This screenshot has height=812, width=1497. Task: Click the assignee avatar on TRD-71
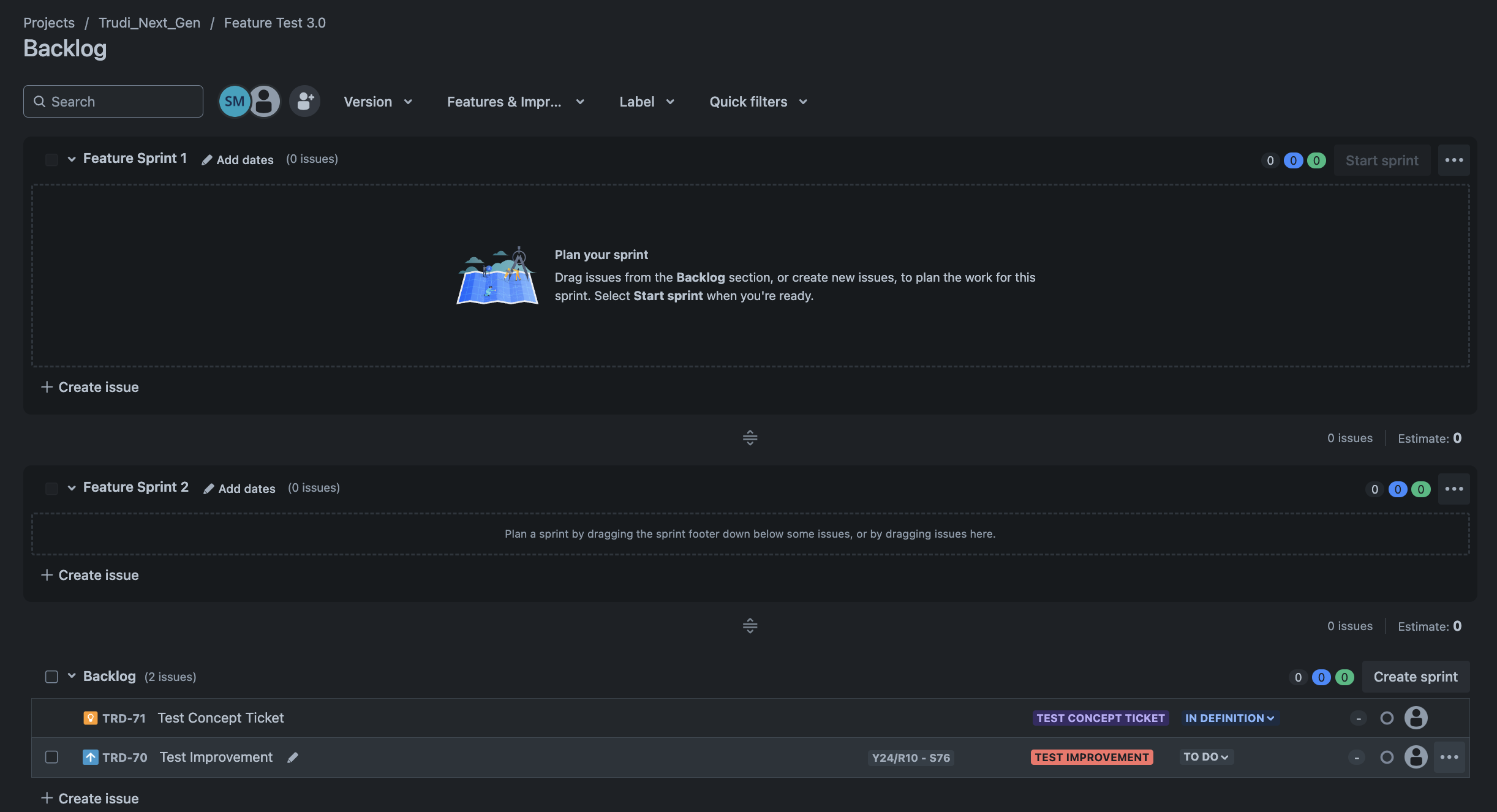(1416, 718)
